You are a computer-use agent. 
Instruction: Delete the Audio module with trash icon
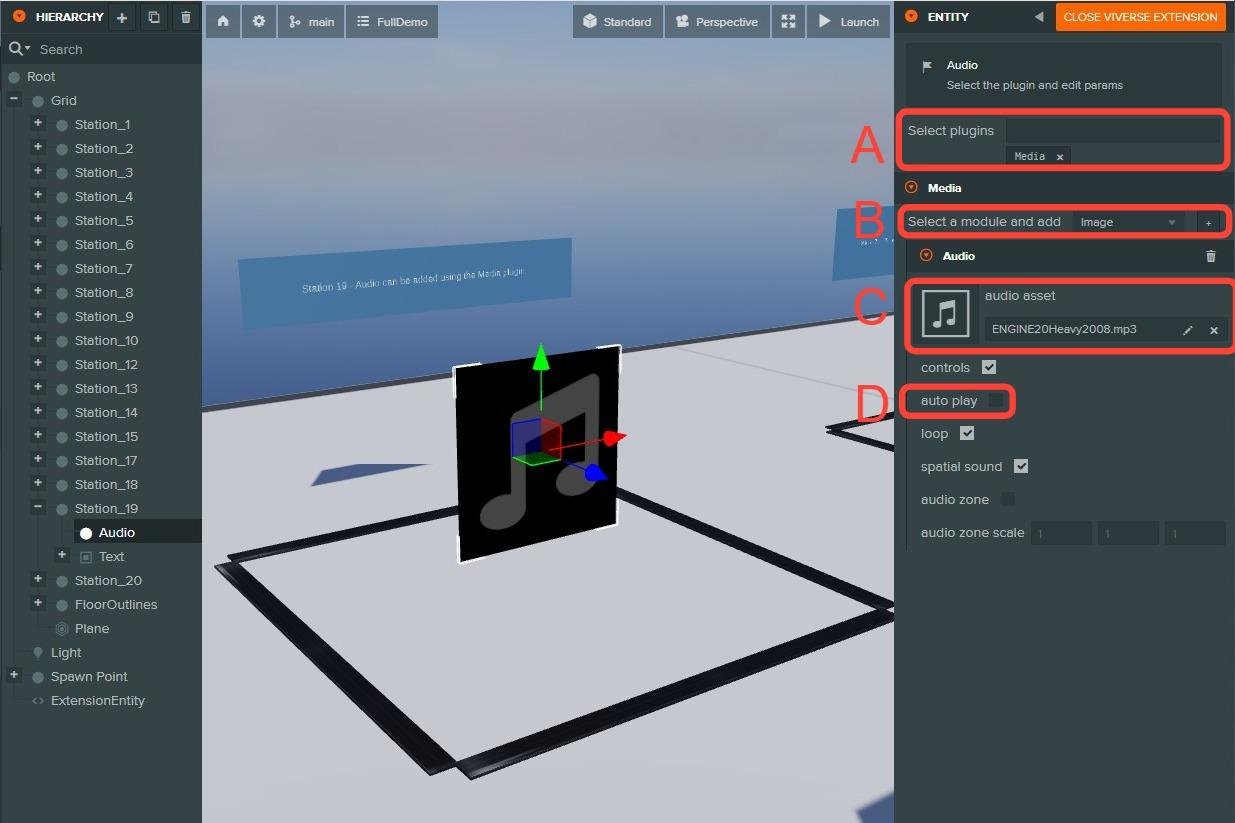[1211, 256]
